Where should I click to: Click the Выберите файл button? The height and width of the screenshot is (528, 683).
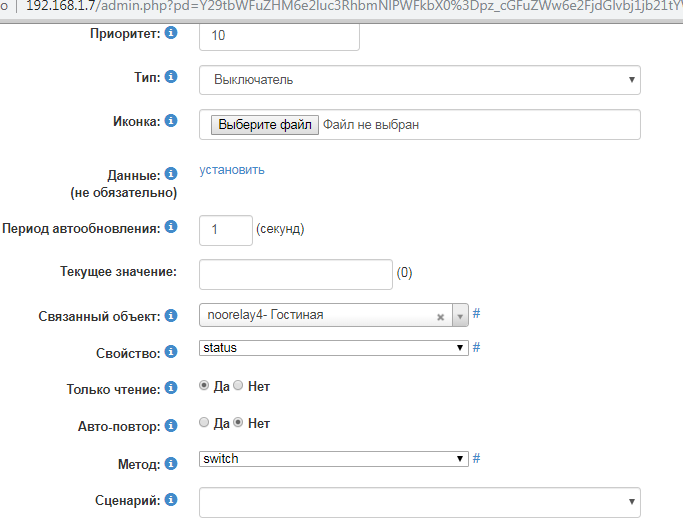(x=265, y=125)
